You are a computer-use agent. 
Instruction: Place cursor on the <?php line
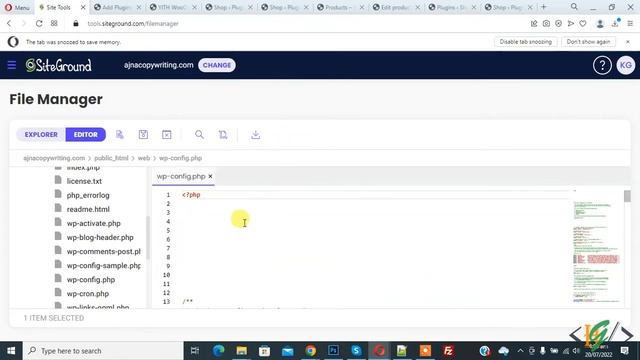[191, 195]
